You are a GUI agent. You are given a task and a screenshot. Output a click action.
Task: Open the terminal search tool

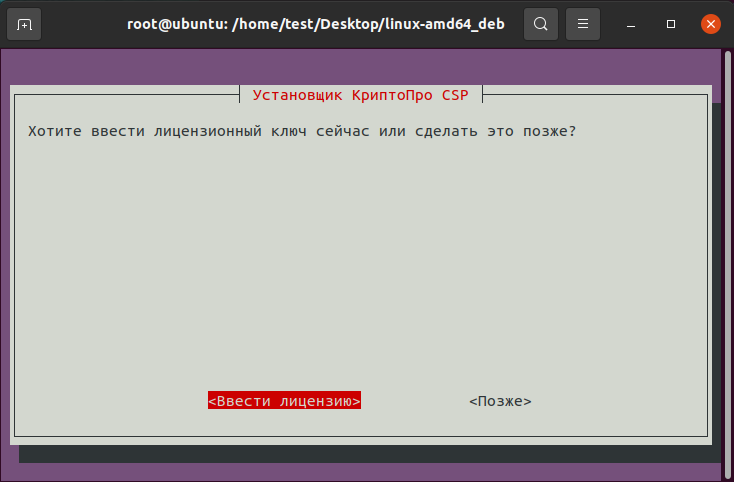[x=541, y=24]
